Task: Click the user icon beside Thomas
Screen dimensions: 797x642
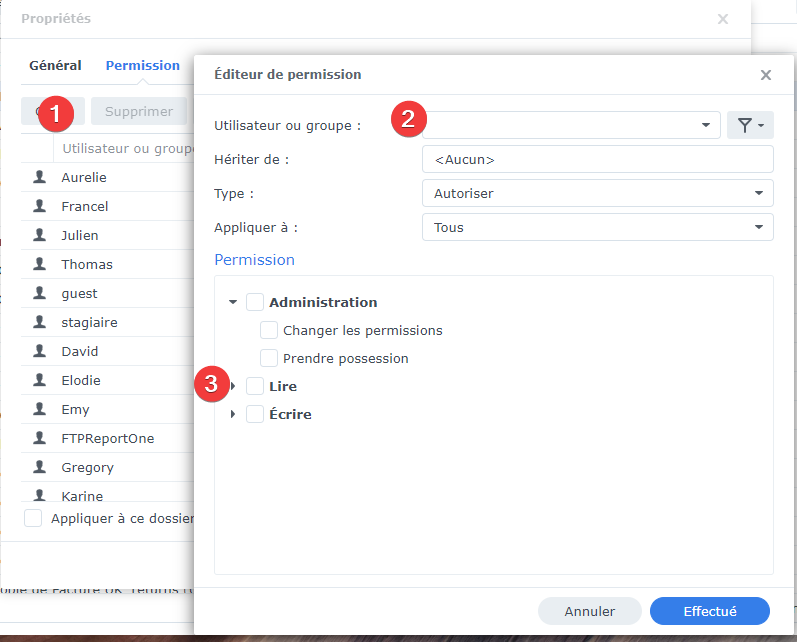Action: (40, 264)
